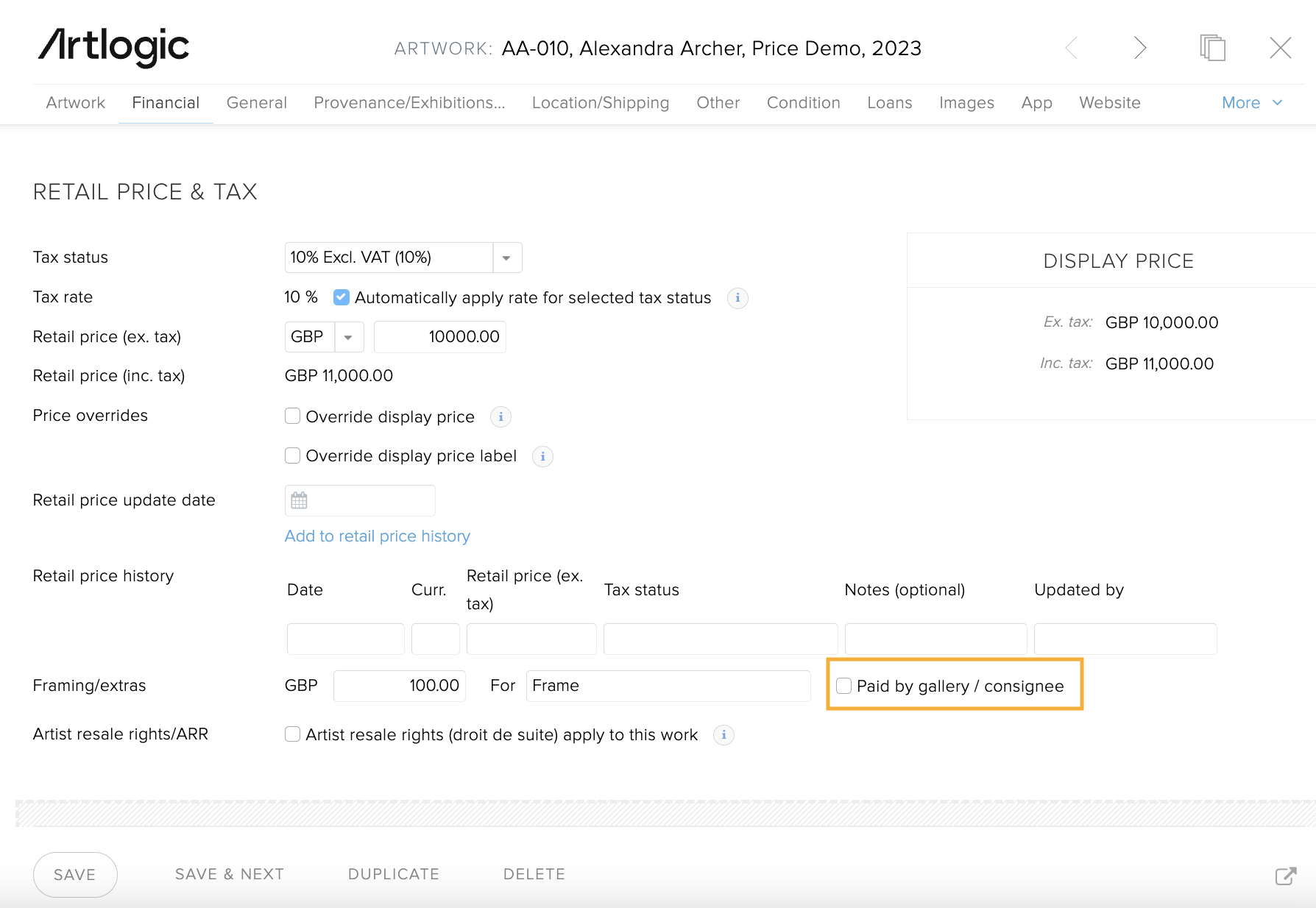1316x908 pixels.
Task: Open the Location/Shipping tab
Action: pos(601,103)
